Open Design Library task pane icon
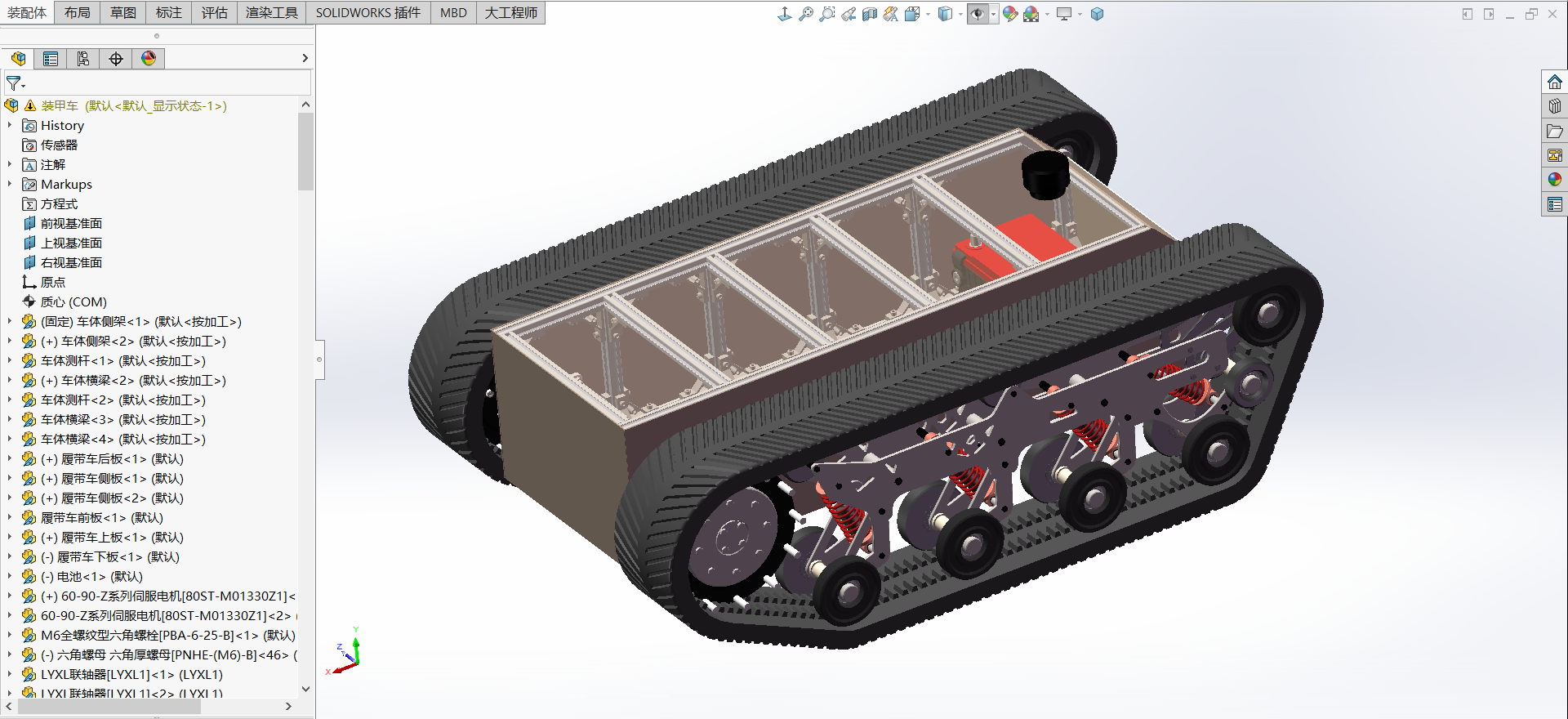The height and width of the screenshot is (719, 1568). (1555, 106)
